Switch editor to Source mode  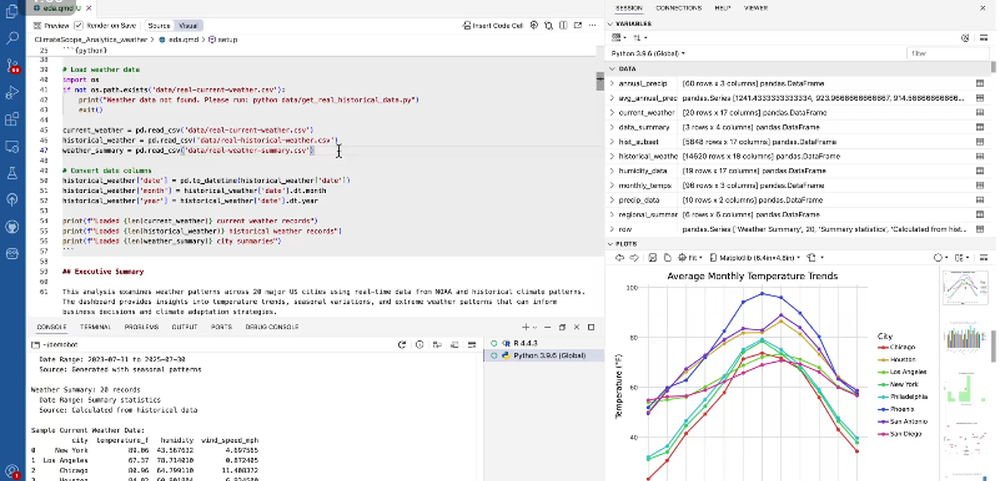(x=158, y=25)
